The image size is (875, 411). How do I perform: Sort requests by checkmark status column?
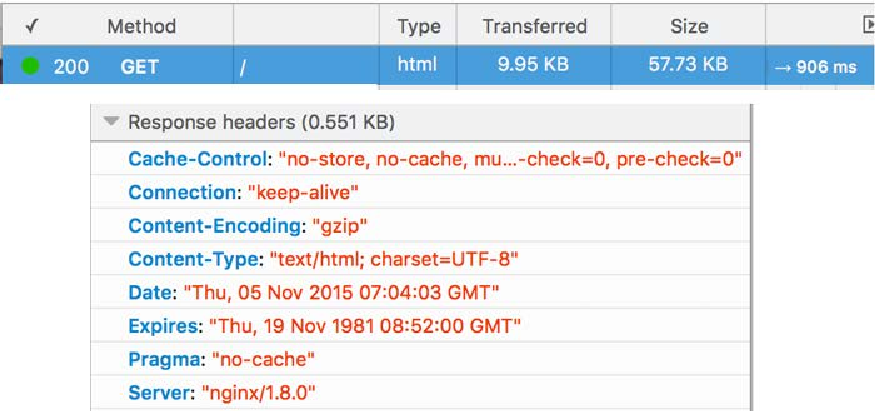(32, 26)
